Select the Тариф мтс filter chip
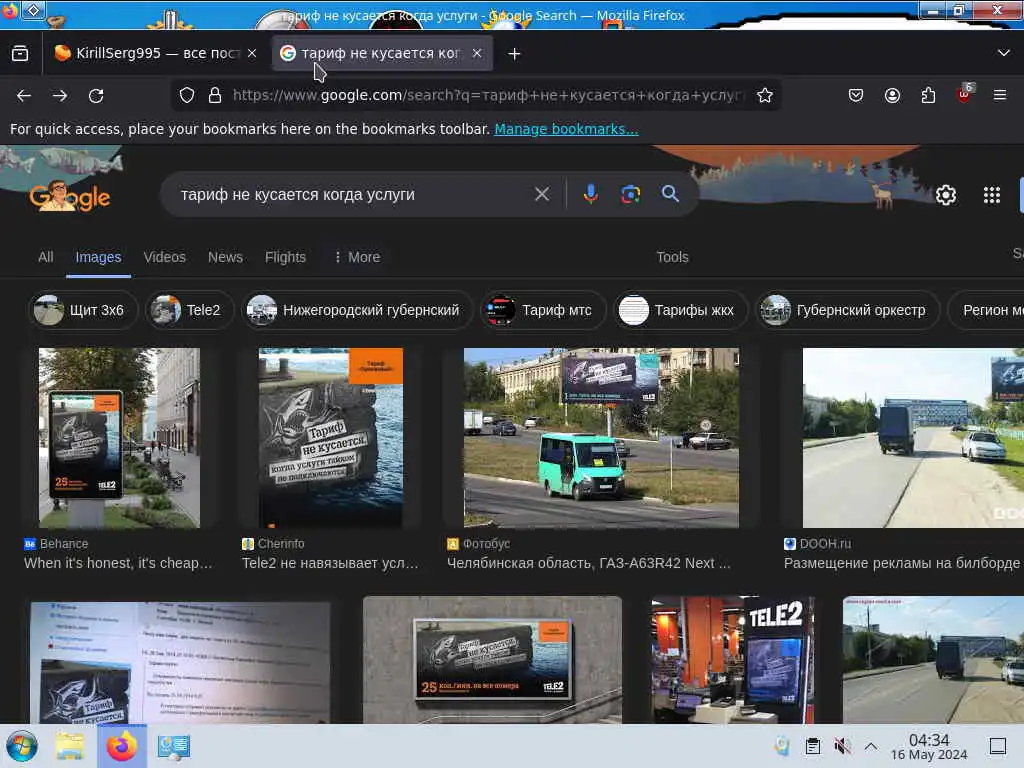1024x768 pixels. [543, 310]
